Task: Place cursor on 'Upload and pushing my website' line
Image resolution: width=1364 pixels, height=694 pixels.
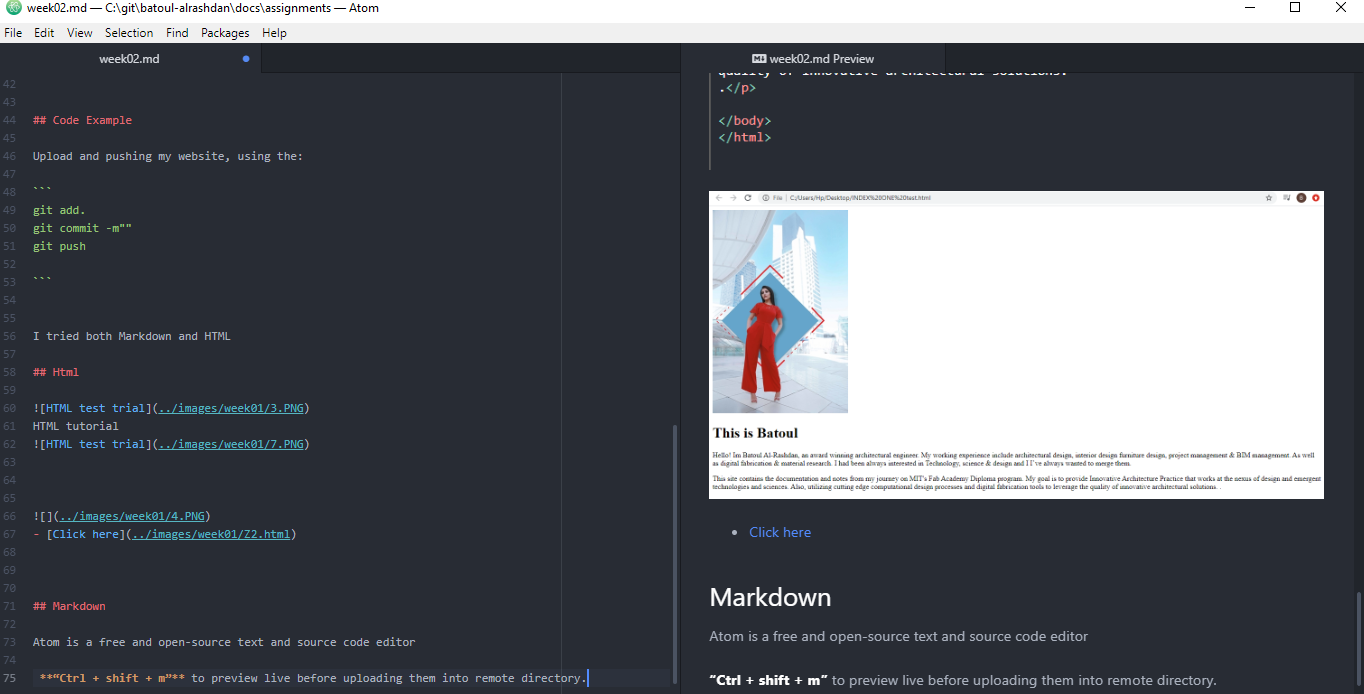Action: pyautogui.click(x=167, y=156)
